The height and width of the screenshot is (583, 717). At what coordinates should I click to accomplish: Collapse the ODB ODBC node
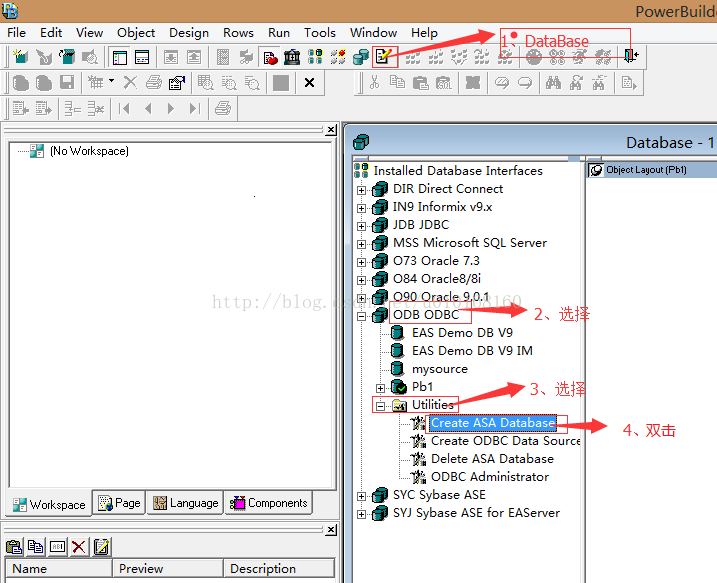click(361, 316)
